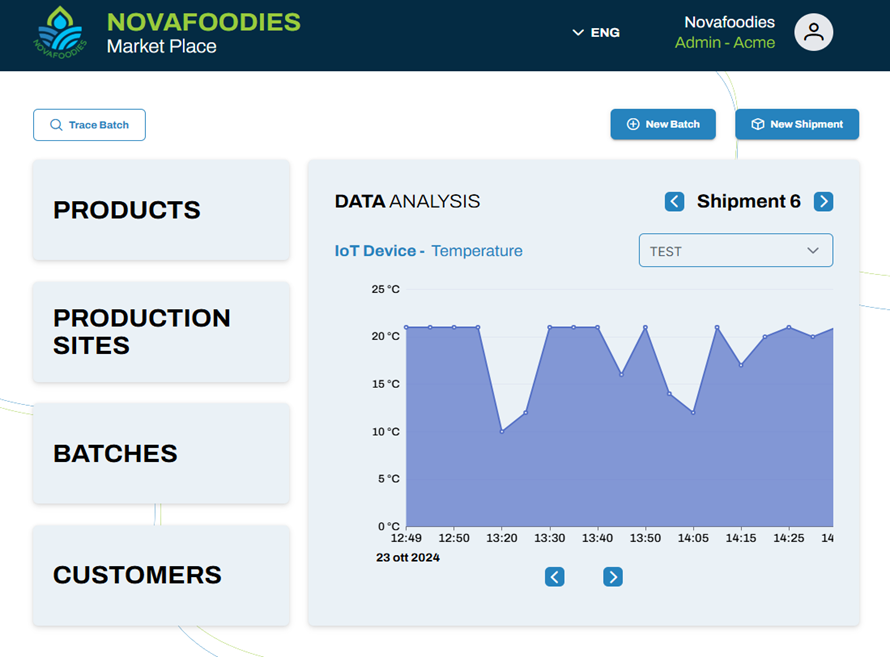
Task: Open the PRODUCTS section
Action: pos(161,210)
